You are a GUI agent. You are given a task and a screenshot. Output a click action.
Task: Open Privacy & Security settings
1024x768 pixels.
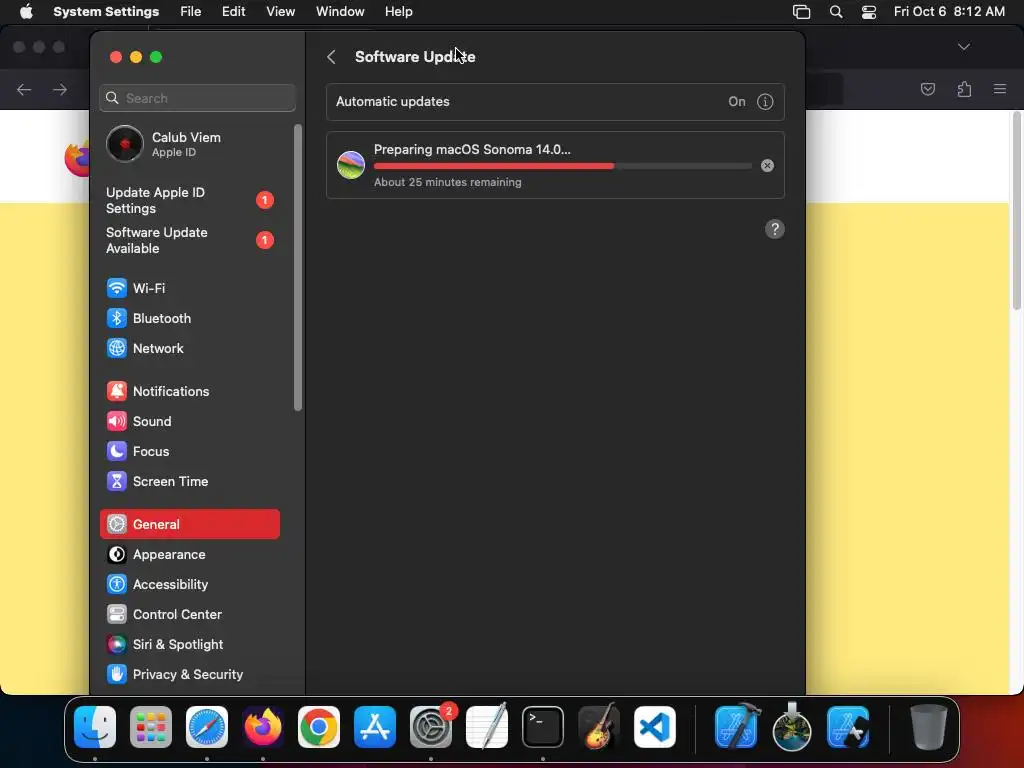[190, 675]
